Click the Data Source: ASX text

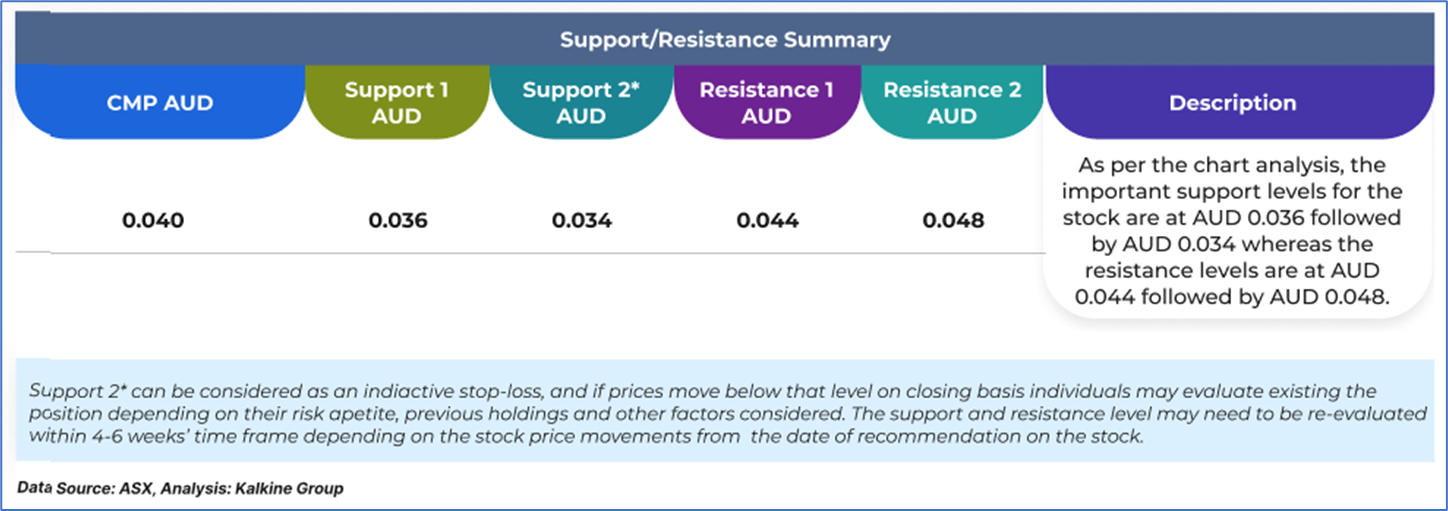pos(83,488)
